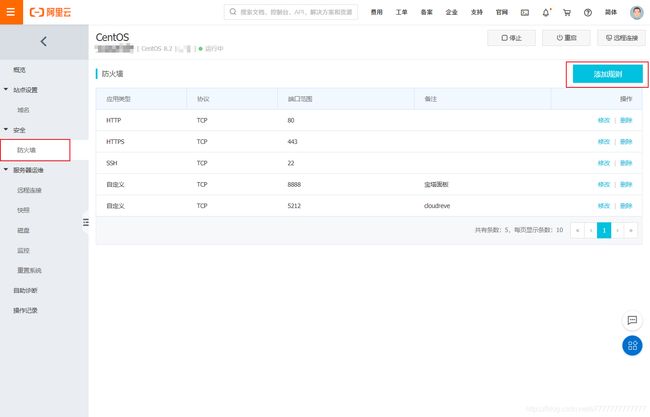Go to last page of rules
This screenshot has width=650, height=417.
(x=631, y=230)
